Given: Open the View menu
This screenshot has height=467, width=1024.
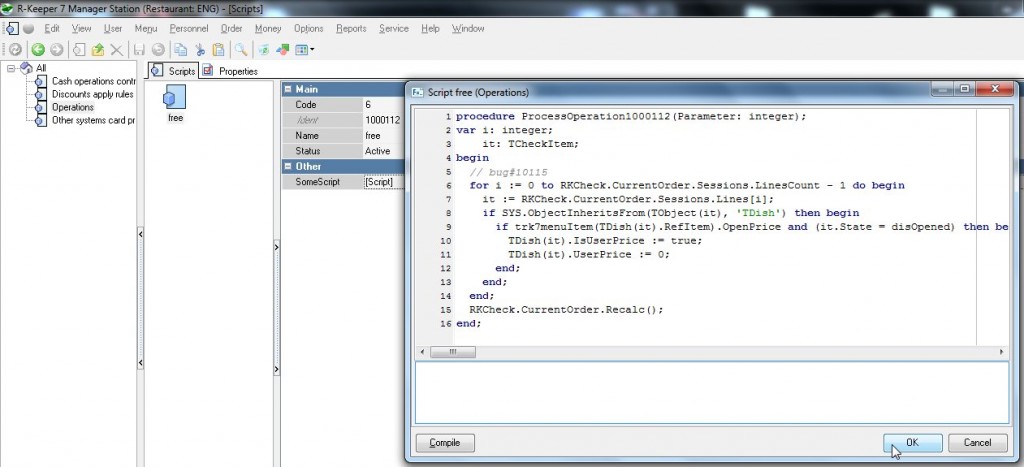Looking at the screenshot, I should [x=82, y=29].
